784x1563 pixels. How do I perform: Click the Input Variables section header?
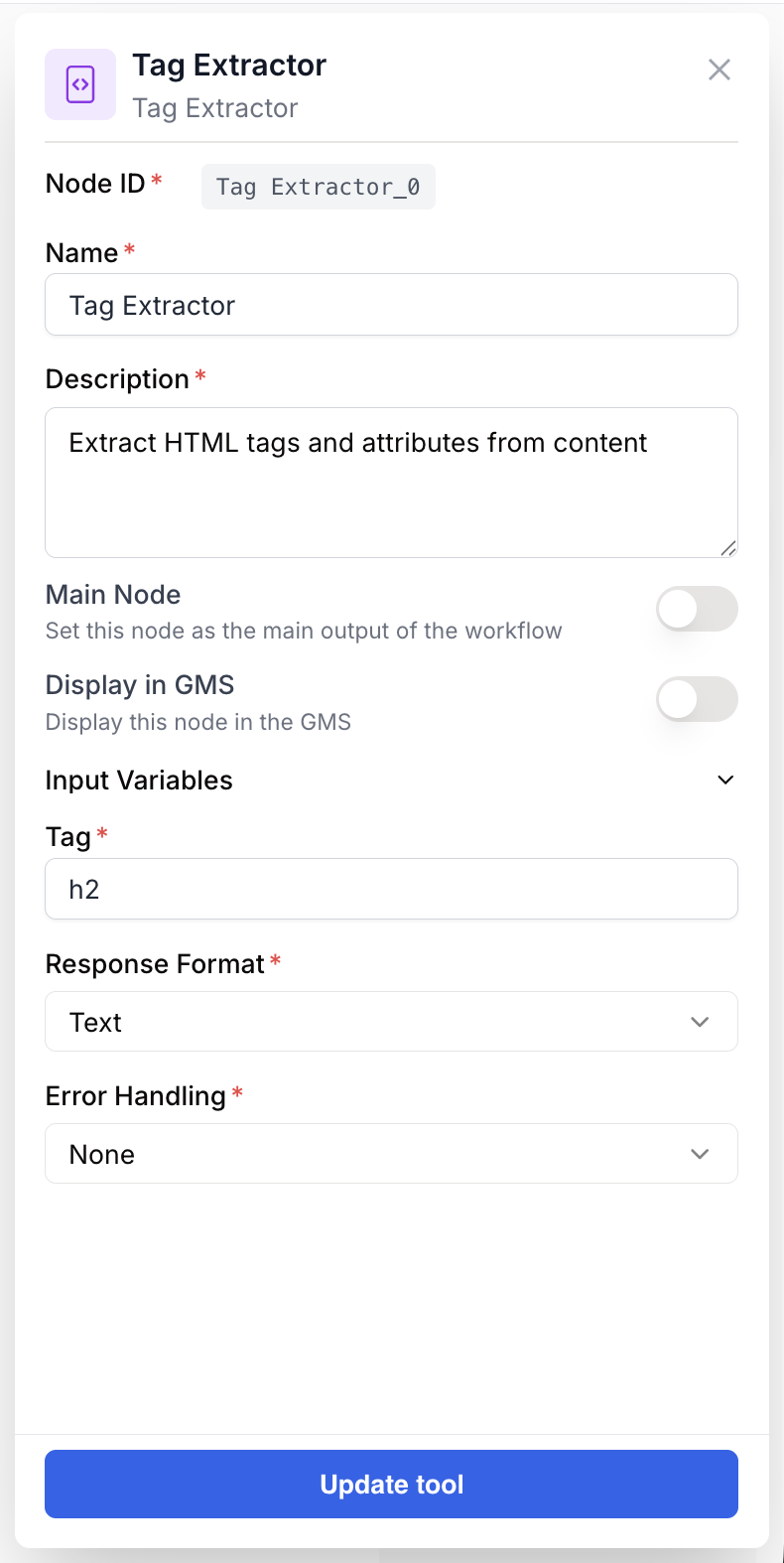pos(139,780)
